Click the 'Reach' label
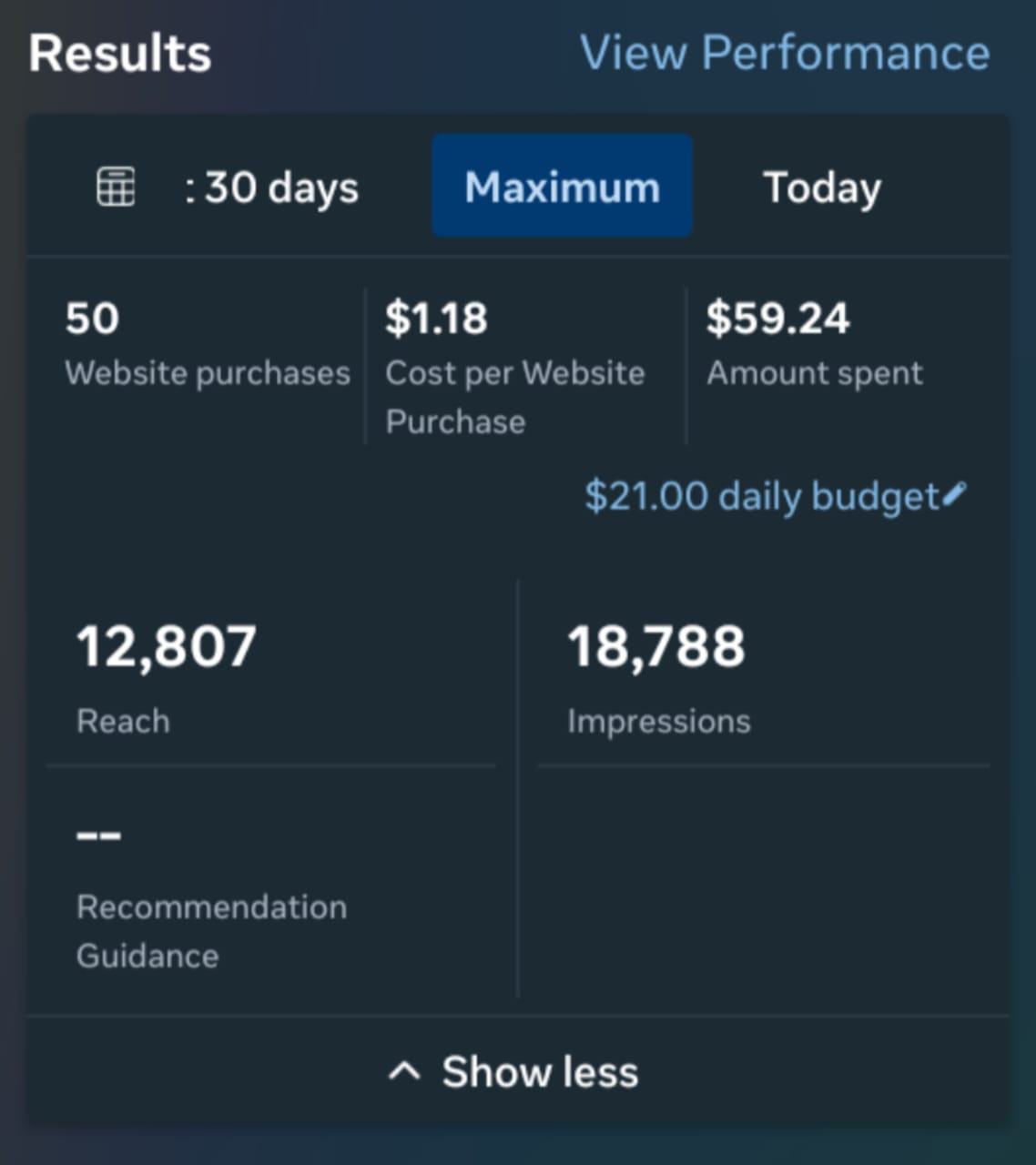This screenshot has width=1036, height=1165. tap(123, 721)
